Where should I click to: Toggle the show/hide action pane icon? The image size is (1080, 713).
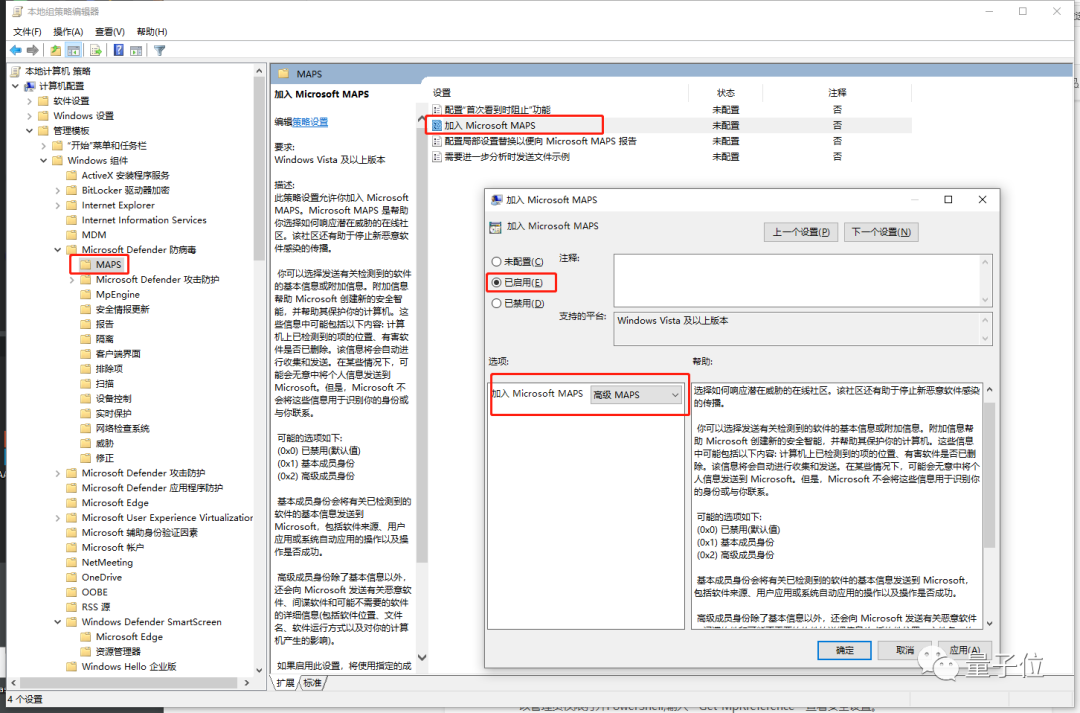tap(136, 50)
